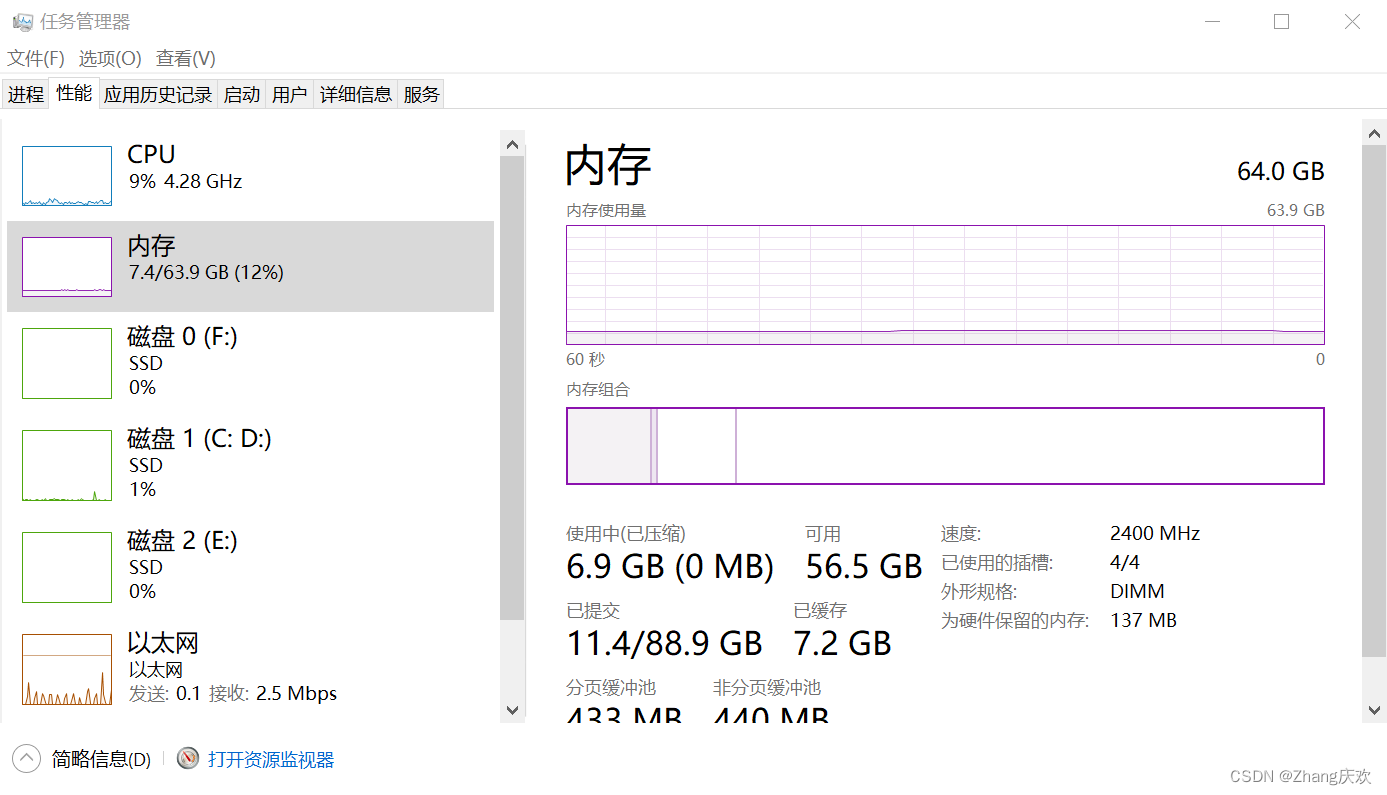Click the 分页缓冲池 label
This screenshot has width=1387, height=795.
[611, 687]
